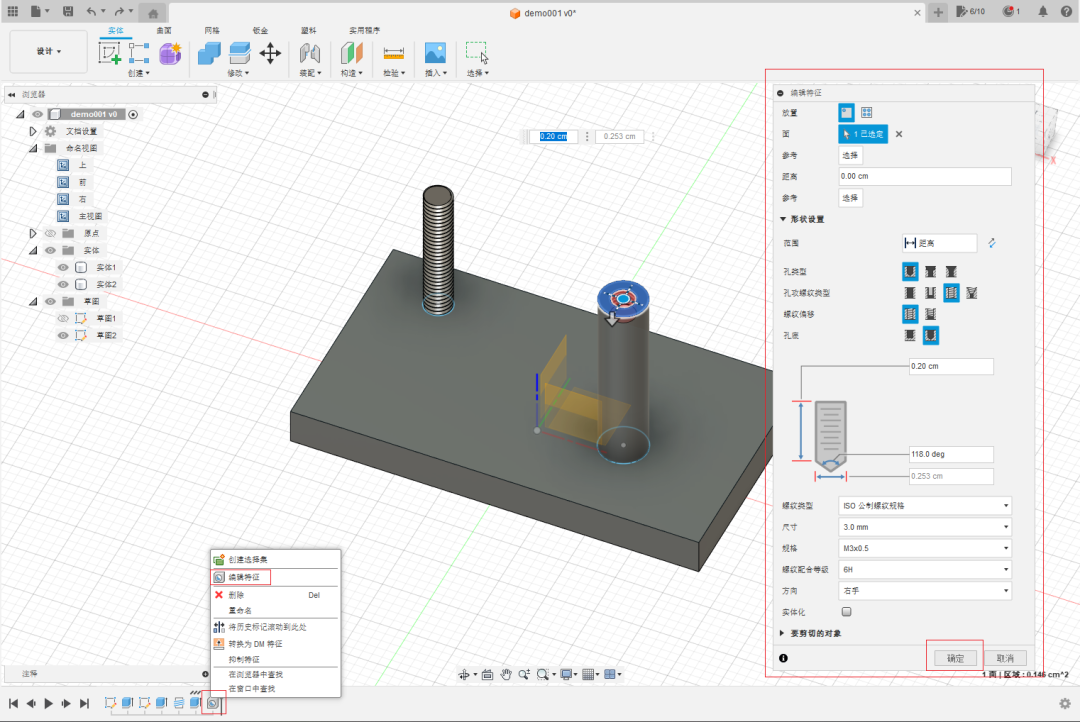Click the 1 已选定 face selection button
This screenshot has width=1080, height=722.
coord(863,134)
